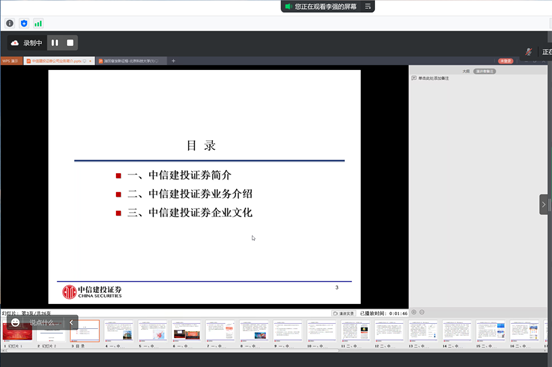Add a new WPS tab
Image resolution: width=552 pixels, height=367 pixels.
[x=173, y=61]
